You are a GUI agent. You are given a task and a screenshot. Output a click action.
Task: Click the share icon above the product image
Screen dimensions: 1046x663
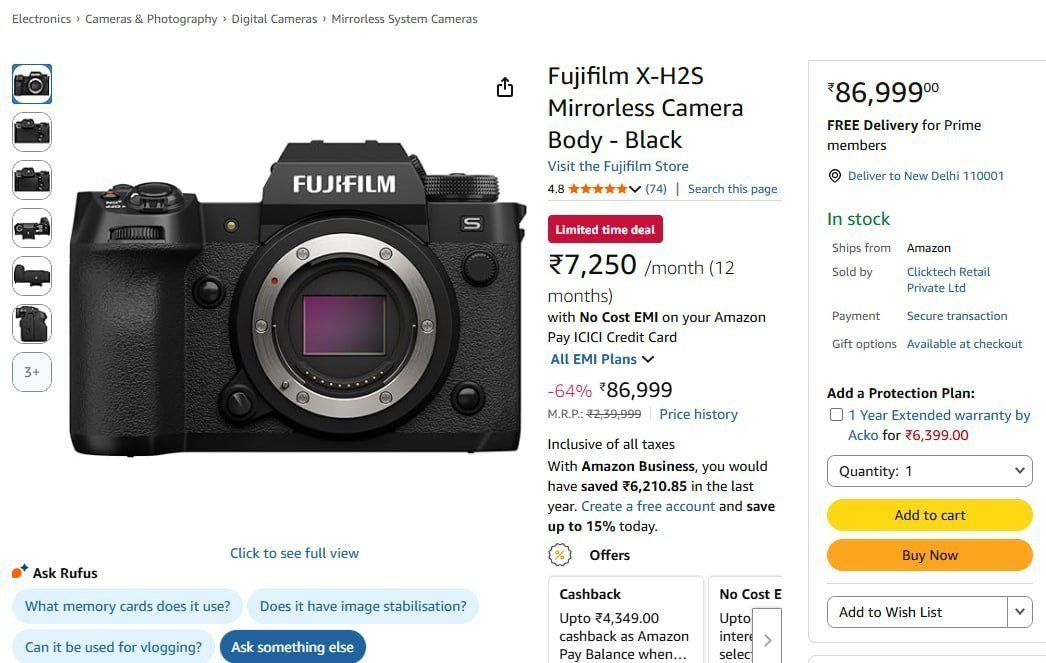pyautogui.click(x=505, y=87)
